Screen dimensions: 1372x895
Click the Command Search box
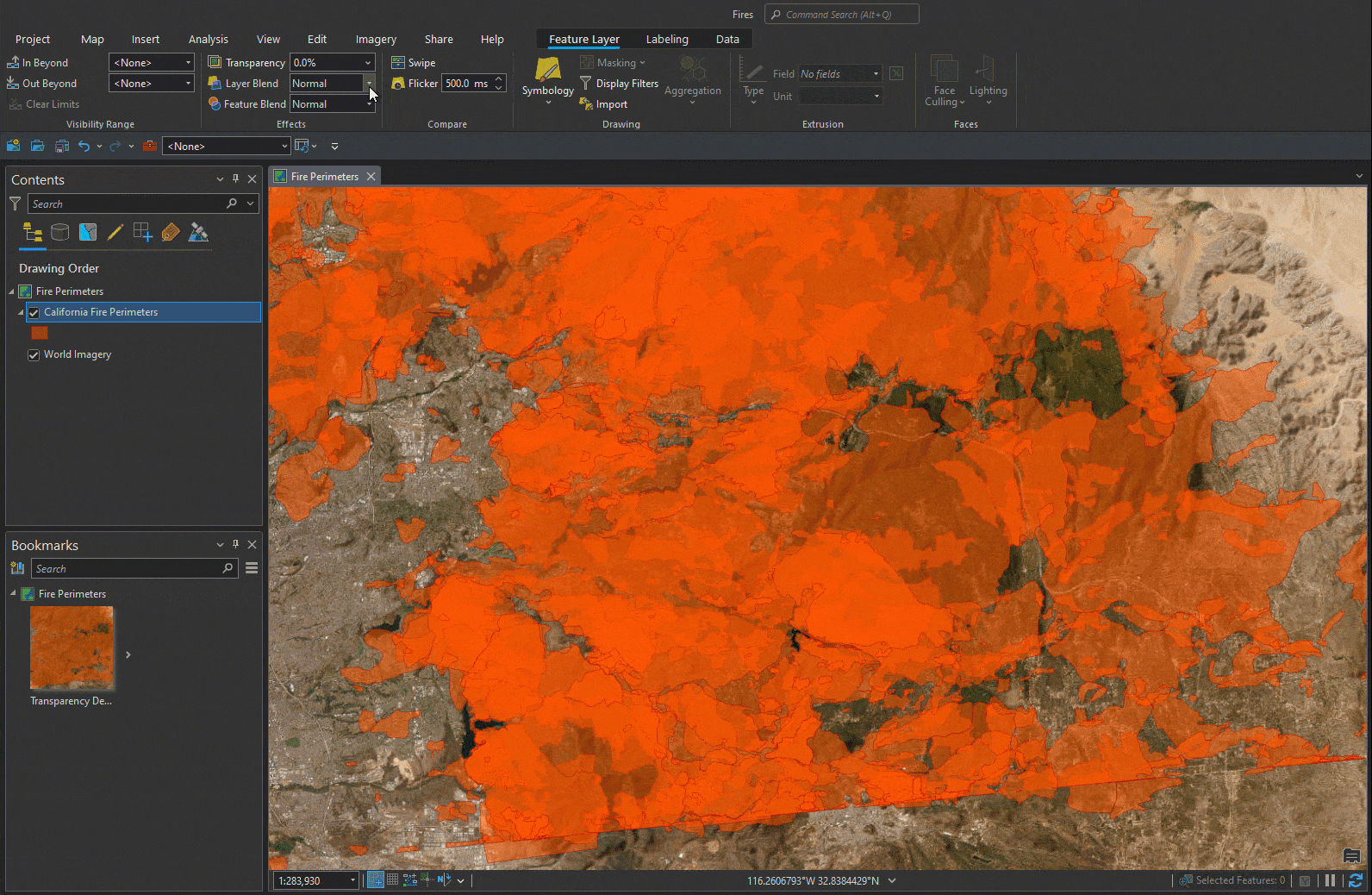[x=841, y=14]
